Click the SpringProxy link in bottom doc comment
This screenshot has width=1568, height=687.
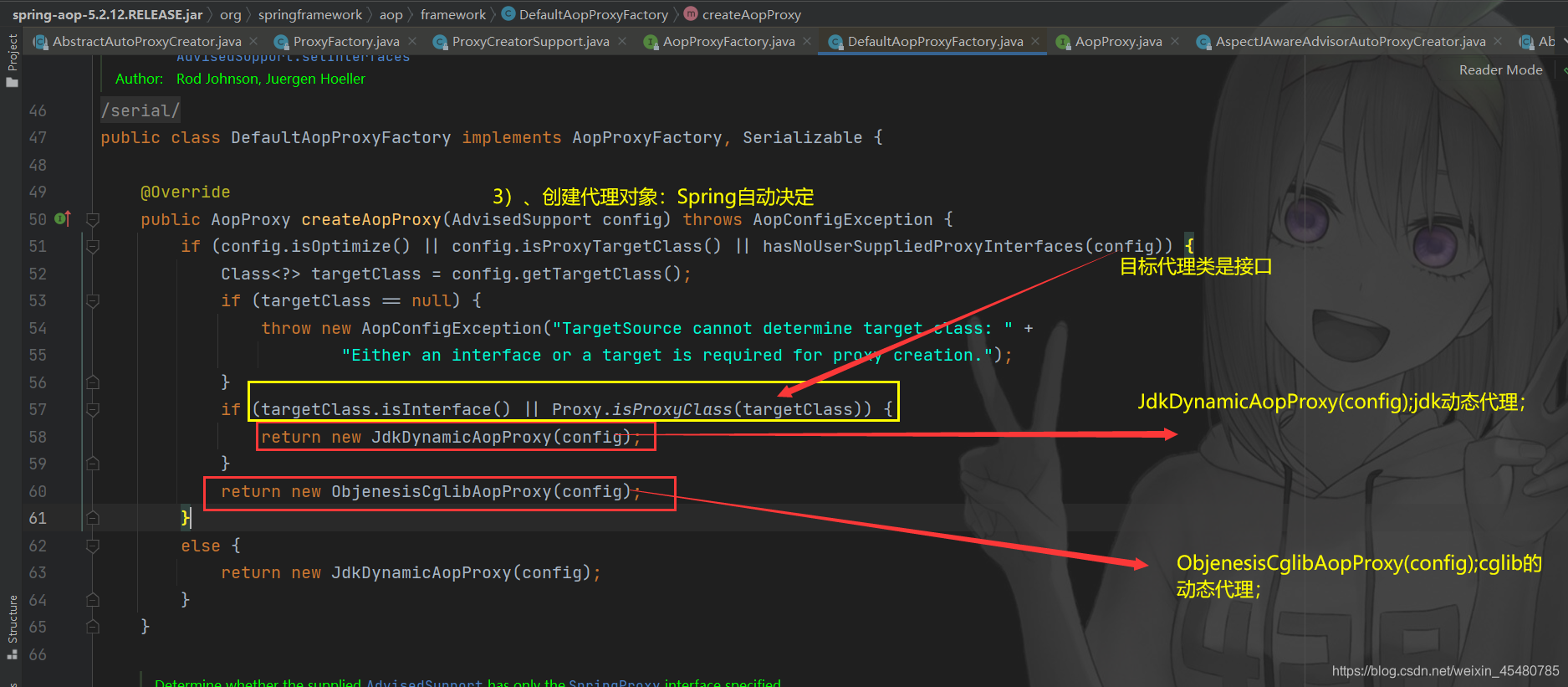point(614,683)
